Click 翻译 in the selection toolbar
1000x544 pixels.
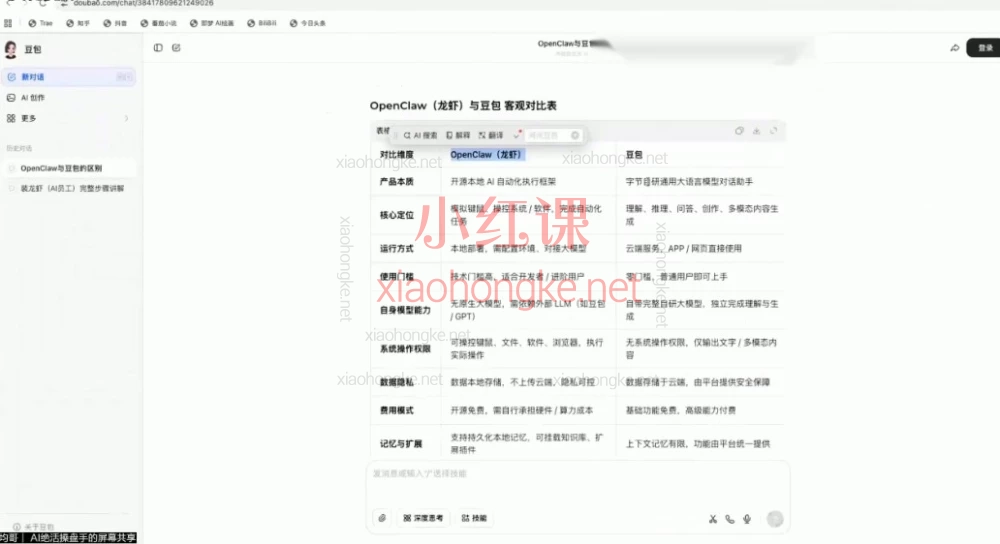(x=491, y=135)
